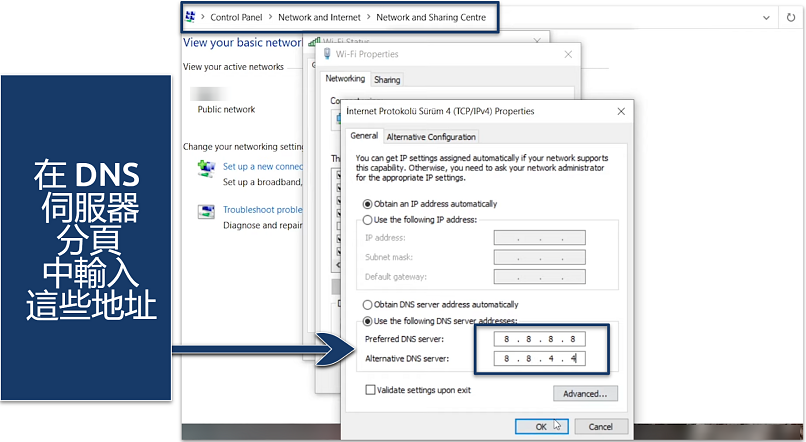The height and width of the screenshot is (442, 806).
Task: Enable 'Validate settings upon exit' checkbox
Action: [x=370, y=389]
